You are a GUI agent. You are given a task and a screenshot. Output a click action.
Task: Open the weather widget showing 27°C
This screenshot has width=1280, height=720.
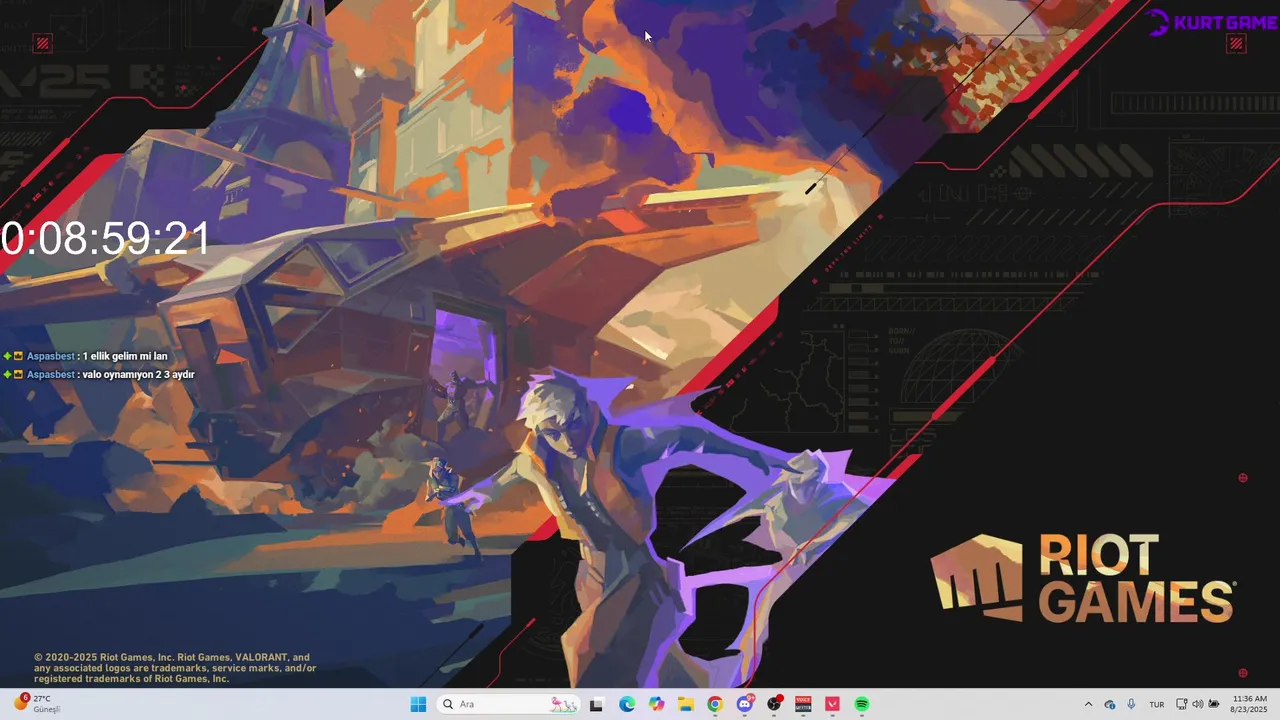point(36,704)
